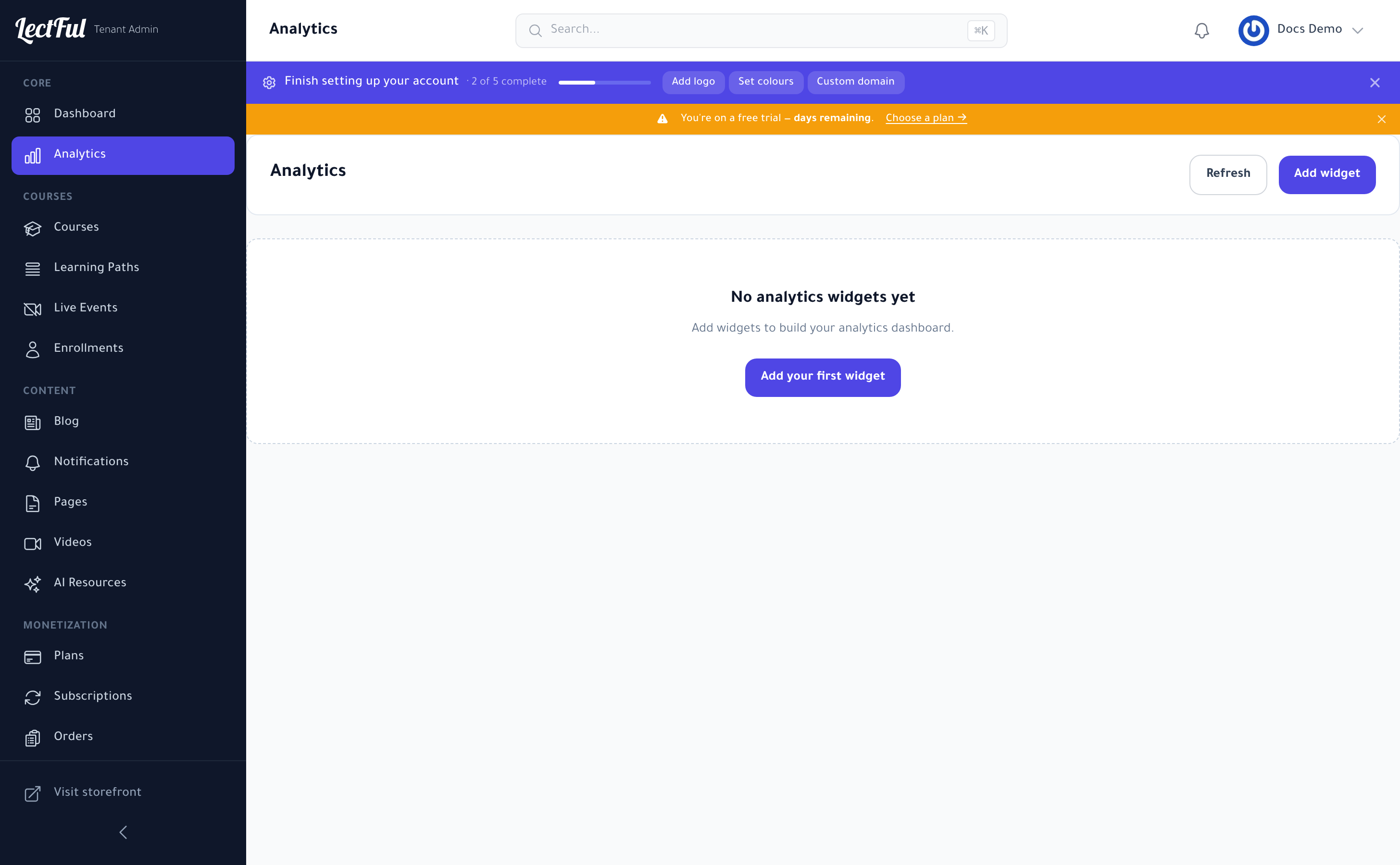
Task: Click the setup banner gear icon
Action: click(269, 82)
